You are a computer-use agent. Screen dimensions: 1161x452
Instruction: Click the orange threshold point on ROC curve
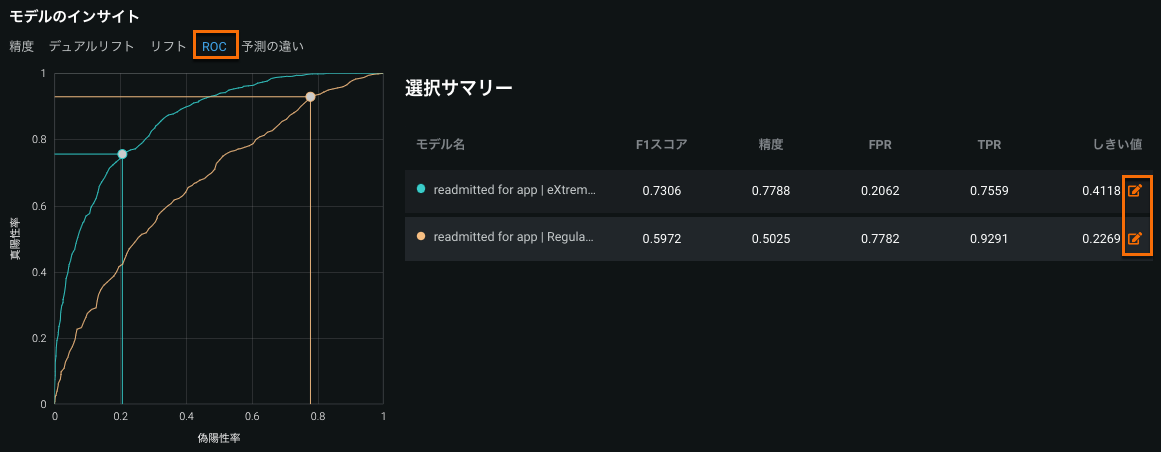(x=310, y=97)
